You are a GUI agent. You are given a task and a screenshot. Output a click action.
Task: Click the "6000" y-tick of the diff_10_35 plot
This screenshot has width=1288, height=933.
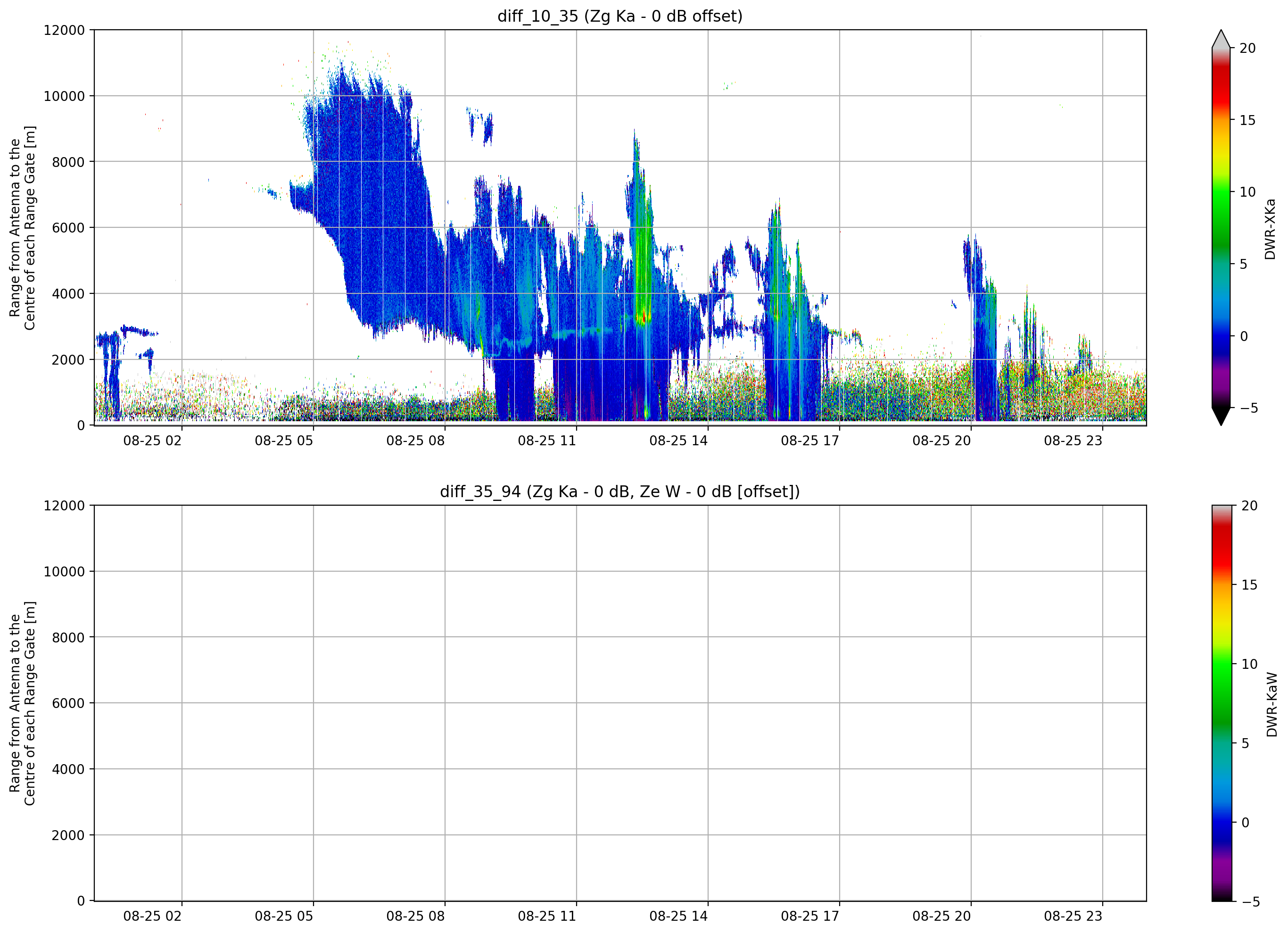(x=68, y=228)
